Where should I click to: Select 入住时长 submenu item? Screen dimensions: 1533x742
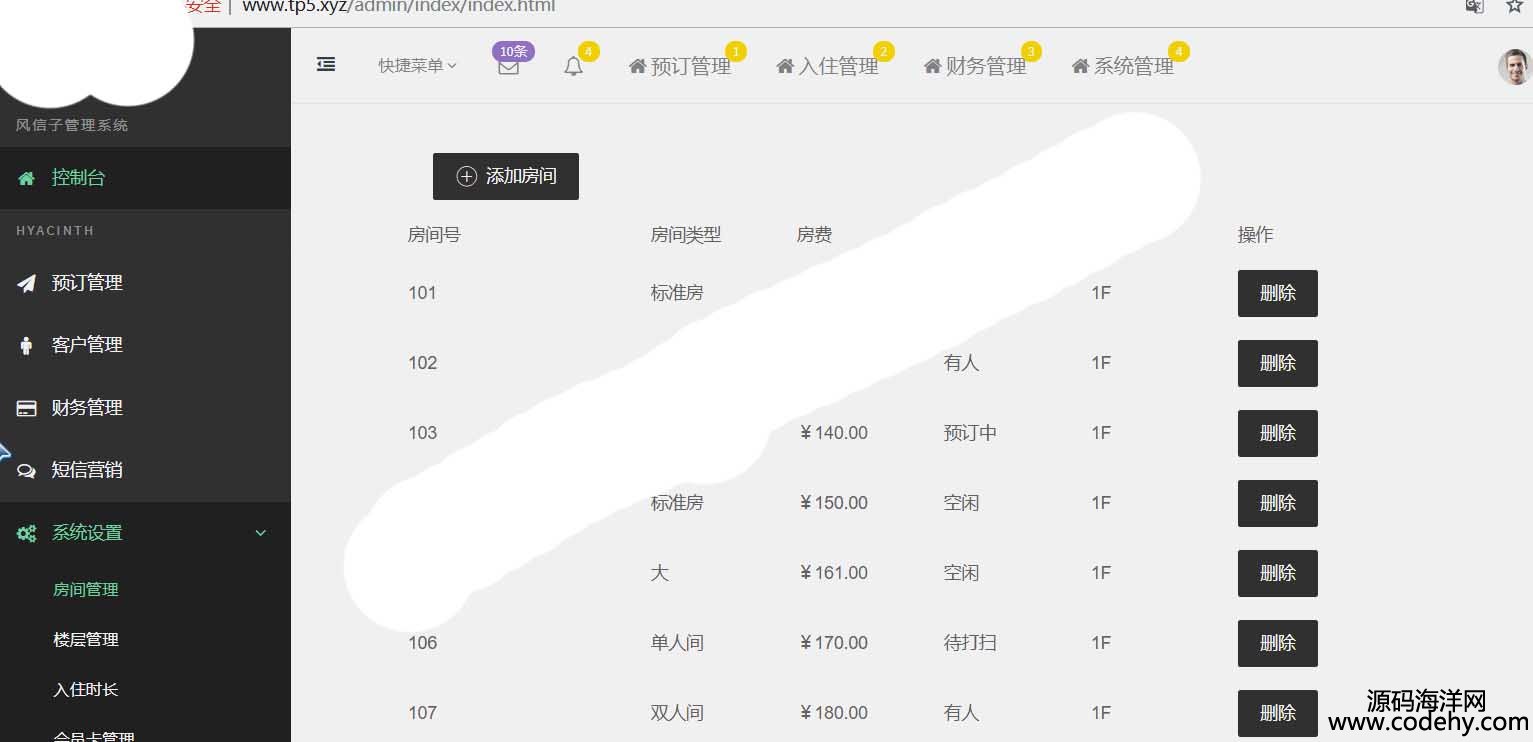tap(86, 690)
